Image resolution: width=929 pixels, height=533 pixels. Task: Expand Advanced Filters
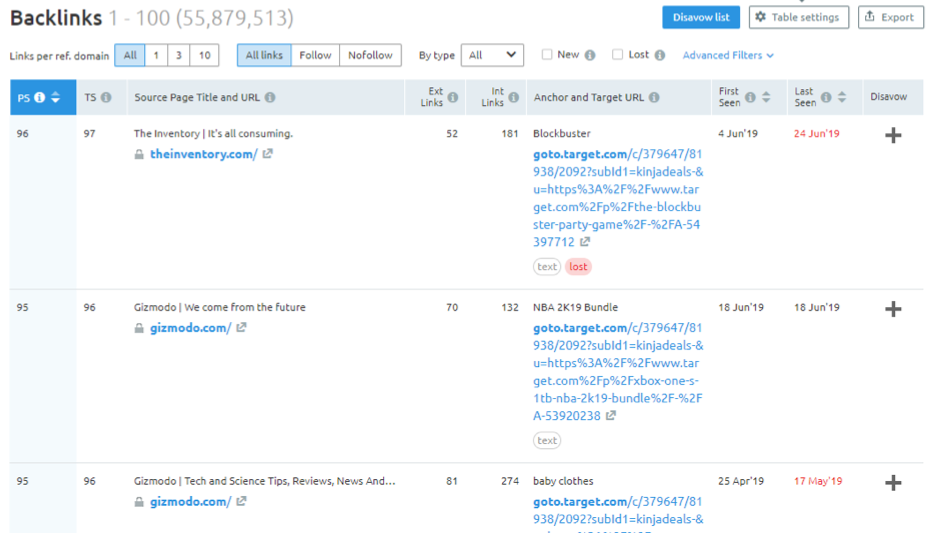click(728, 55)
